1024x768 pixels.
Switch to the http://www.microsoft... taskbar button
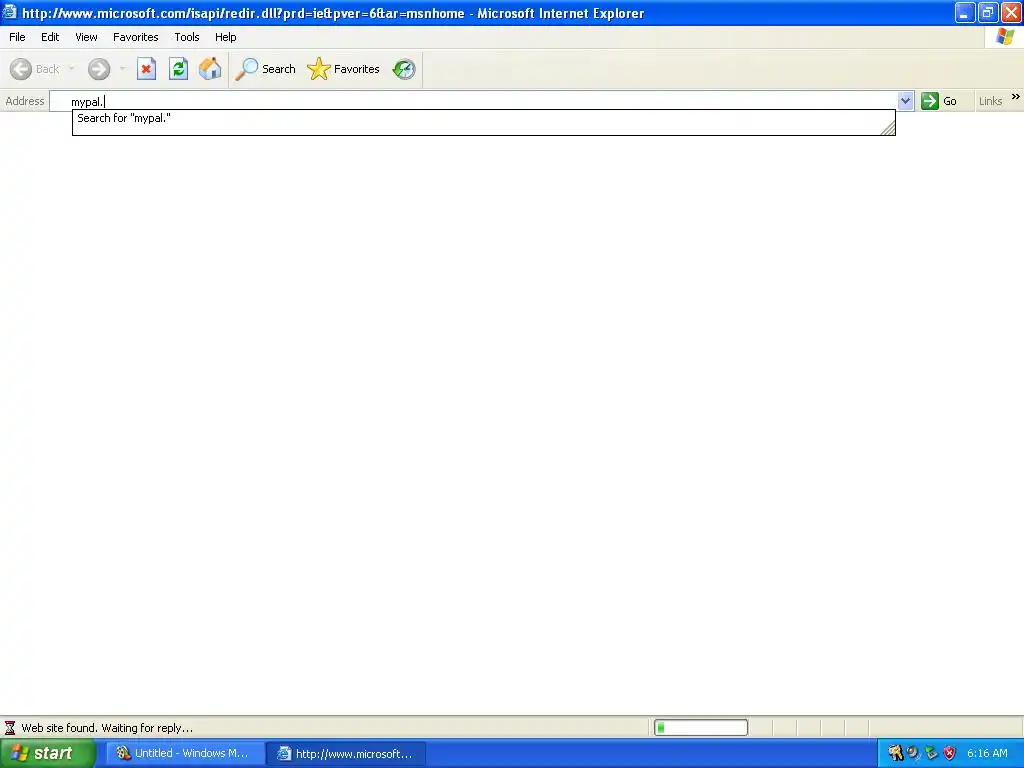pos(348,754)
